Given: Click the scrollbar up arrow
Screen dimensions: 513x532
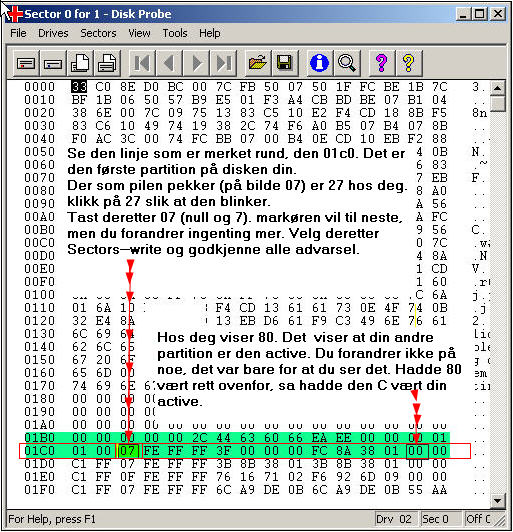Looking at the screenshot, I should (x=497, y=88).
